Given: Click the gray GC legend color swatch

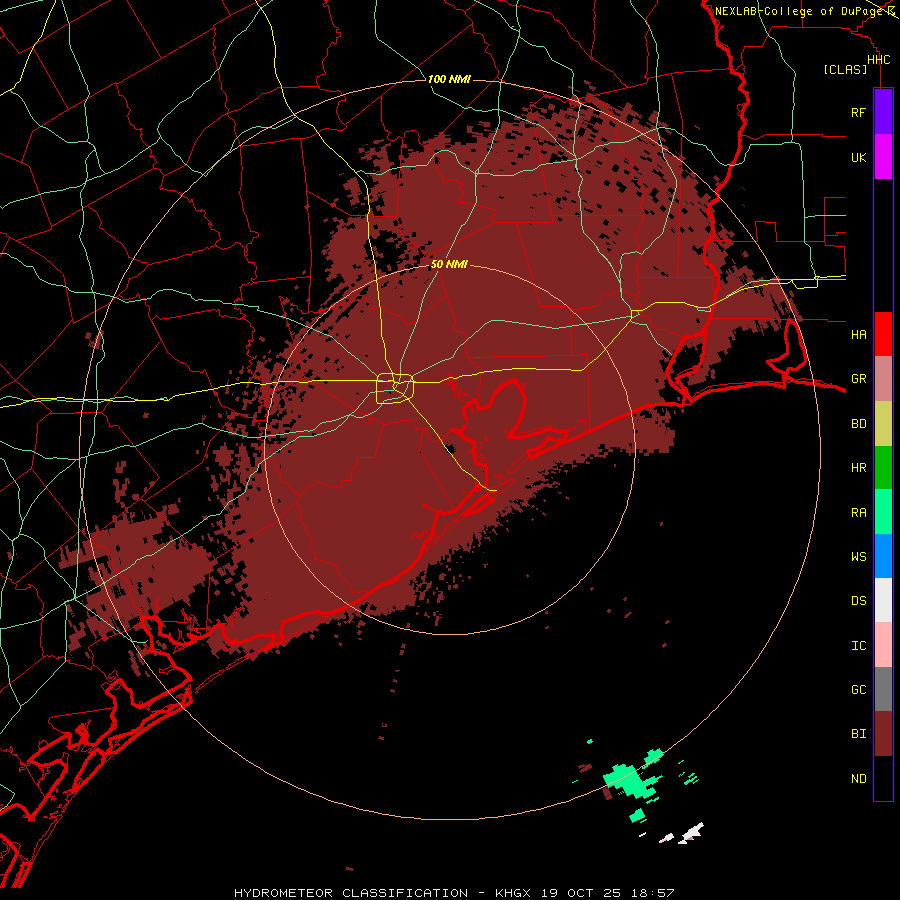Looking at the screenshot, I should pyautogui.click(x=883, y=689).
